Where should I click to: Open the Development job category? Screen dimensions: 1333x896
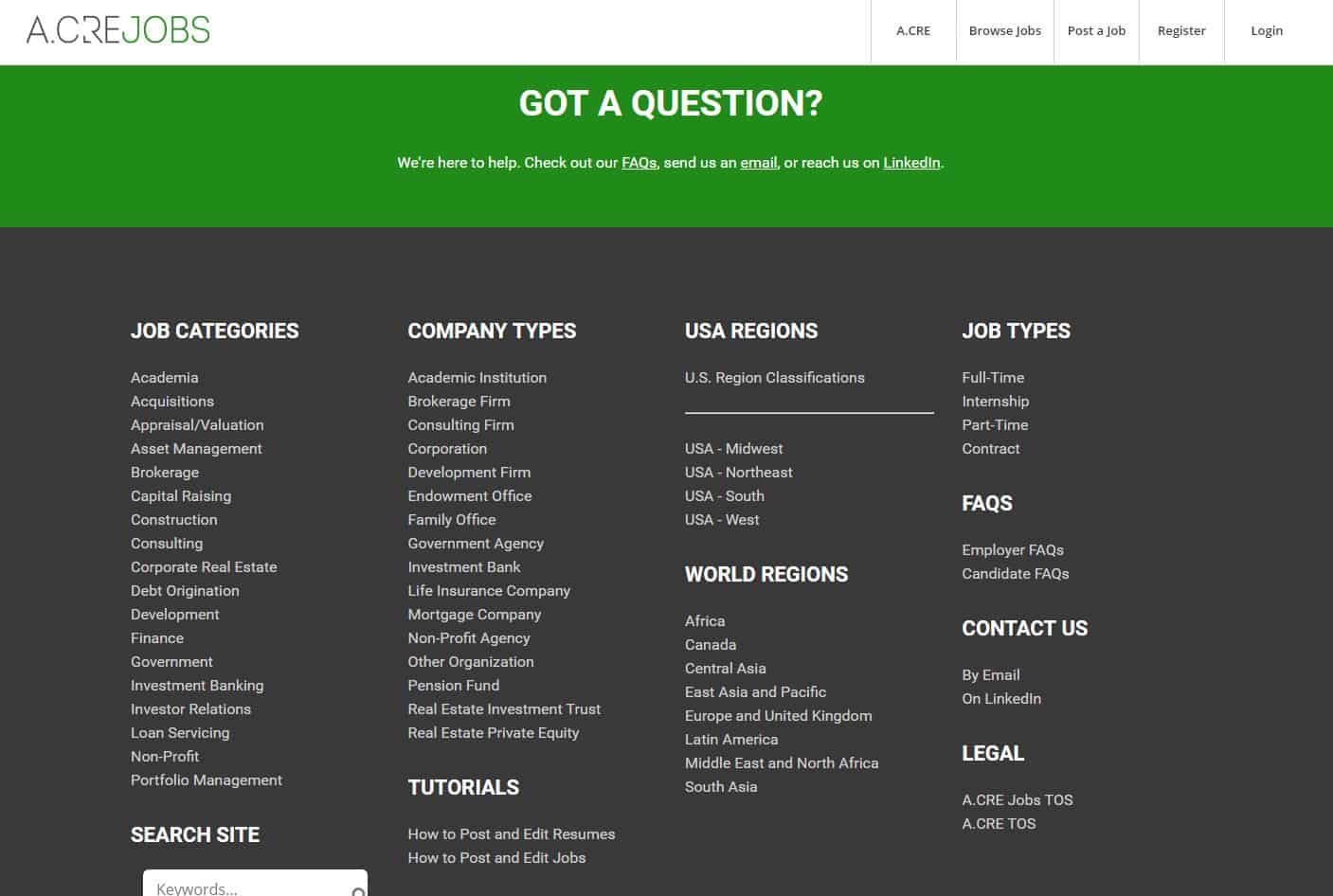[175, 615]
